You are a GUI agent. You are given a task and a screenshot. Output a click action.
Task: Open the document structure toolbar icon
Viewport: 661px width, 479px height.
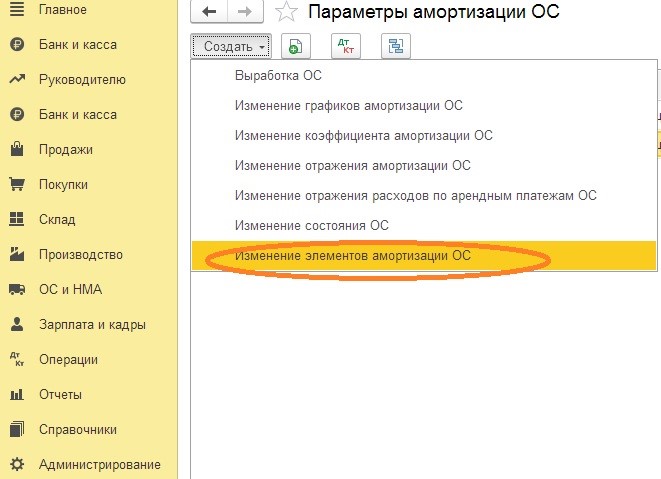[396, 46]
